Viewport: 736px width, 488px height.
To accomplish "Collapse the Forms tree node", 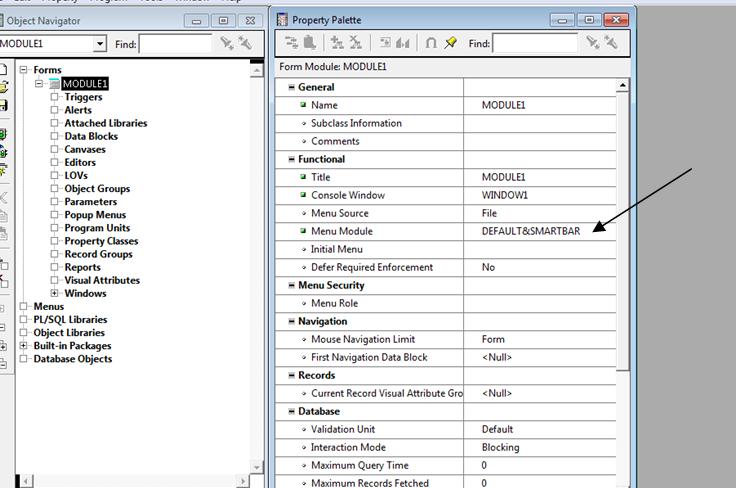I will pos(26,70).
